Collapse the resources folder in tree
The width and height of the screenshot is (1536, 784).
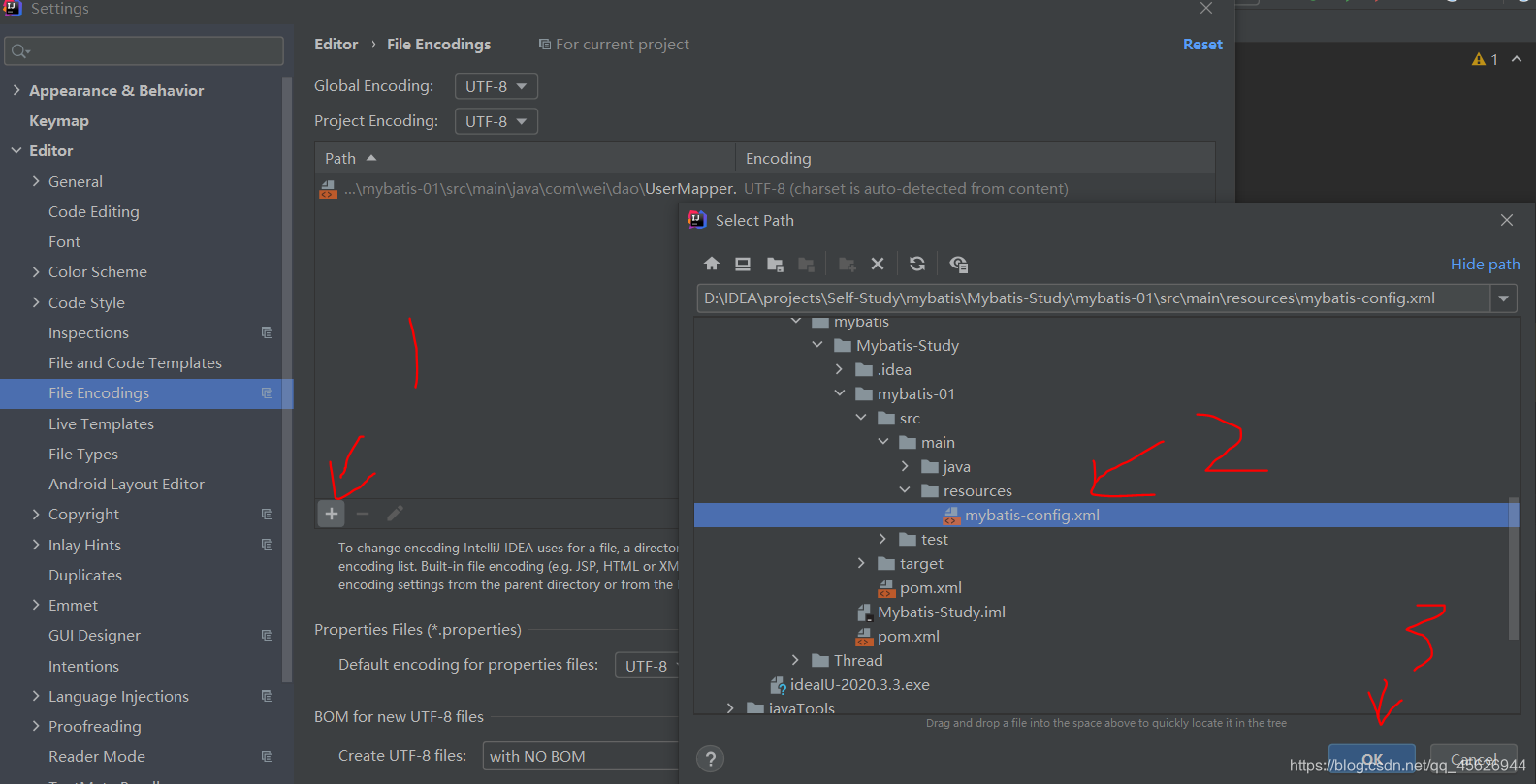coord(905,490)
